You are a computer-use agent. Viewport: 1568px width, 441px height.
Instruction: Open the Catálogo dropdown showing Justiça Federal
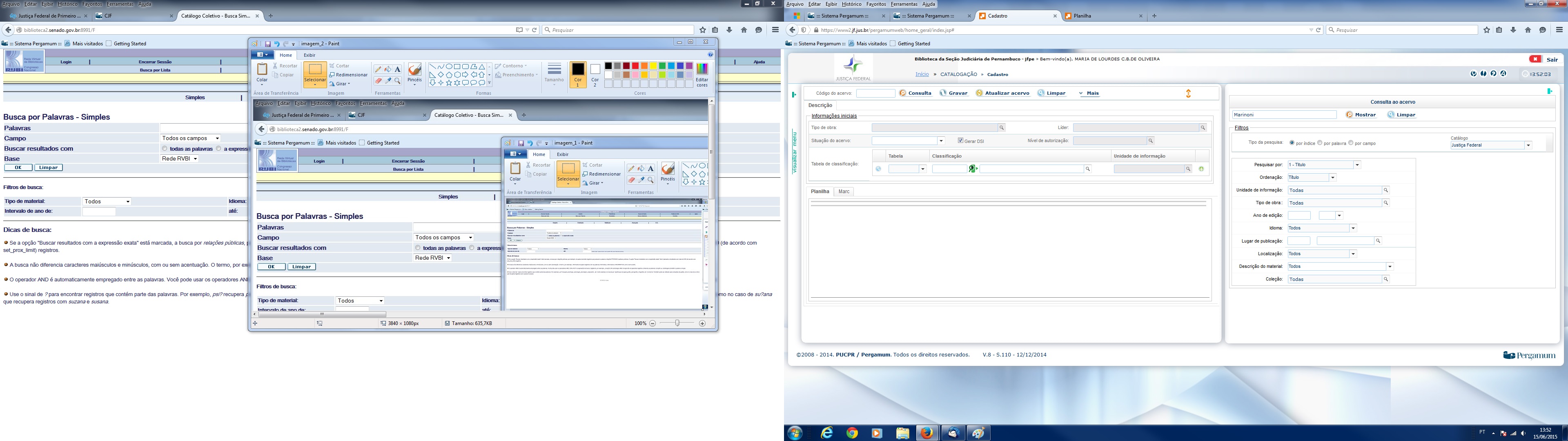point(1528,145)
